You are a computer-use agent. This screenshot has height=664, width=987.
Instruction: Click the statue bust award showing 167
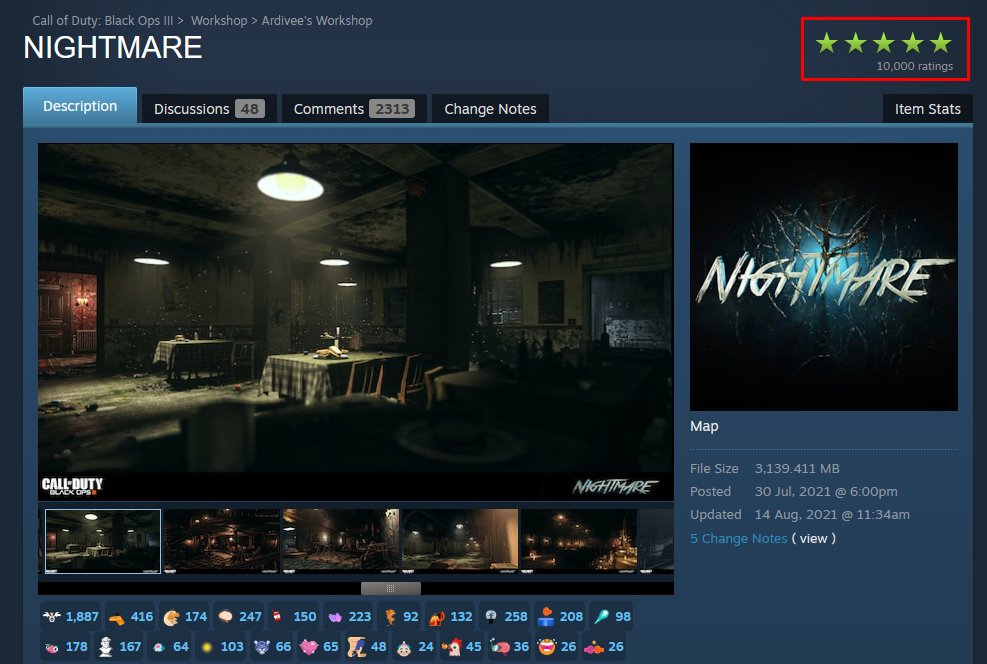pos(120,646)
